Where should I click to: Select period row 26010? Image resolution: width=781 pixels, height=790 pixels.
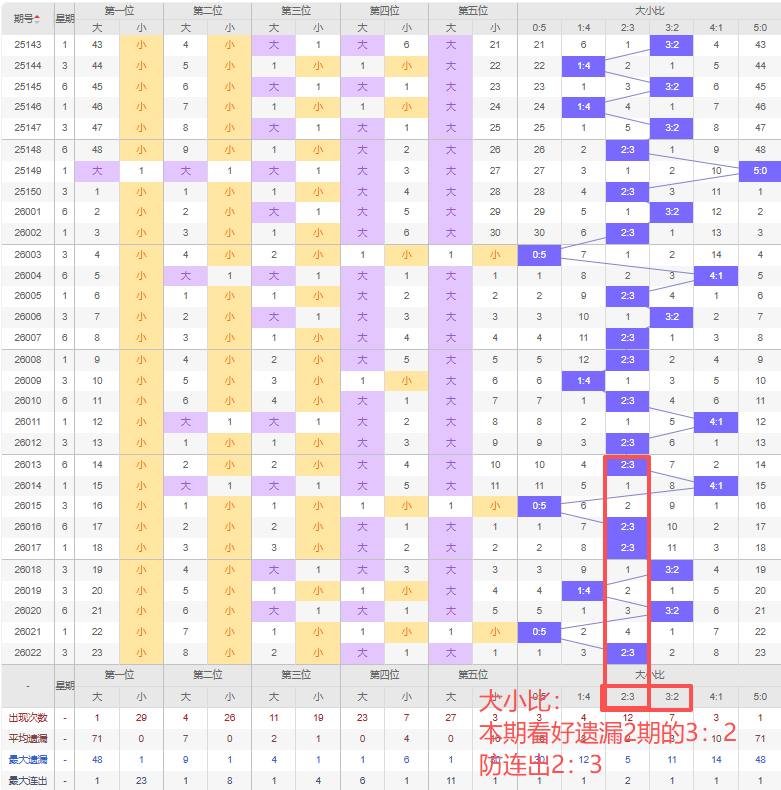coord(391,401)
